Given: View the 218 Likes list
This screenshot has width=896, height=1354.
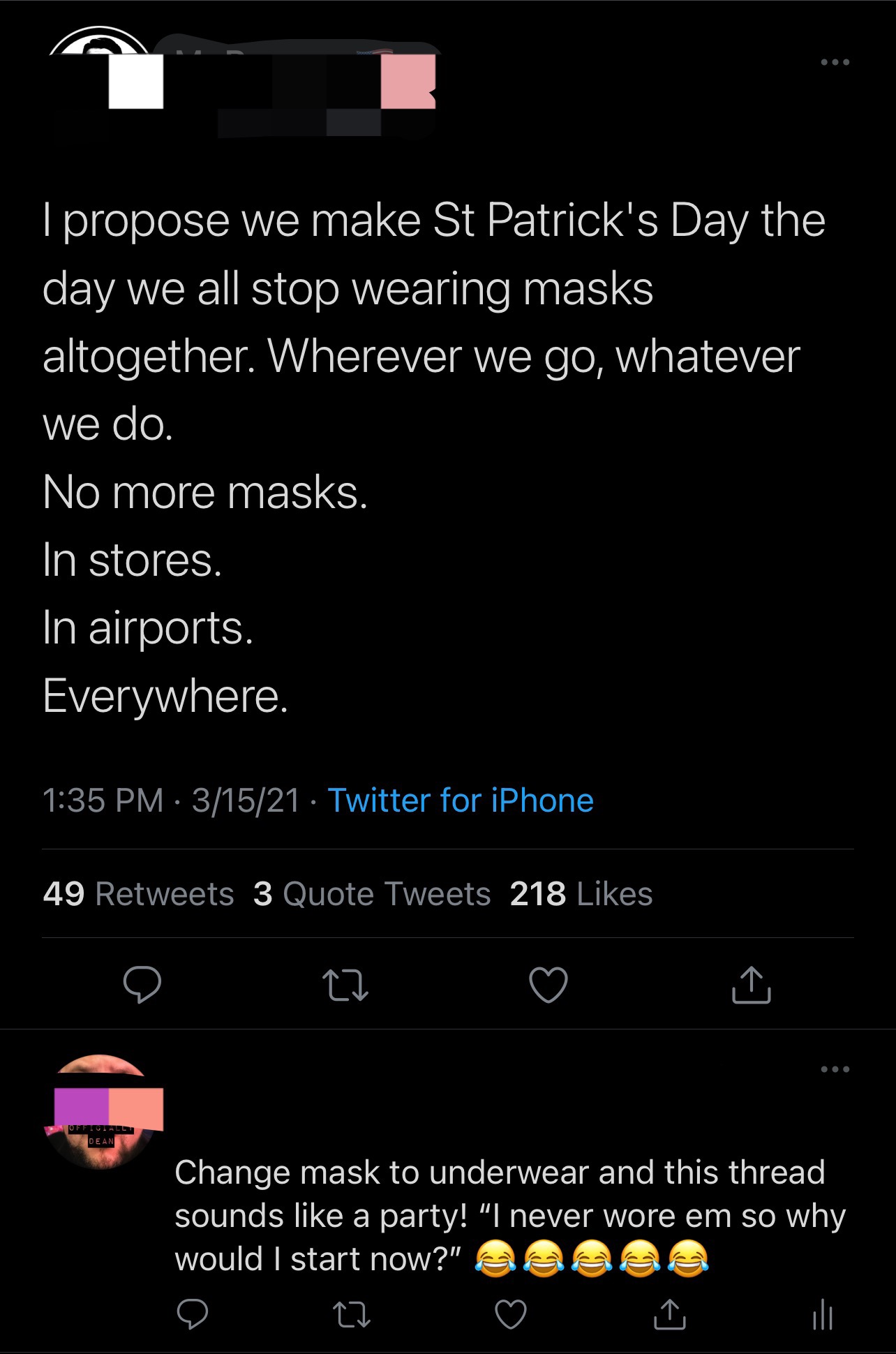Looking at the screenshot, I should tap(581, 894).
